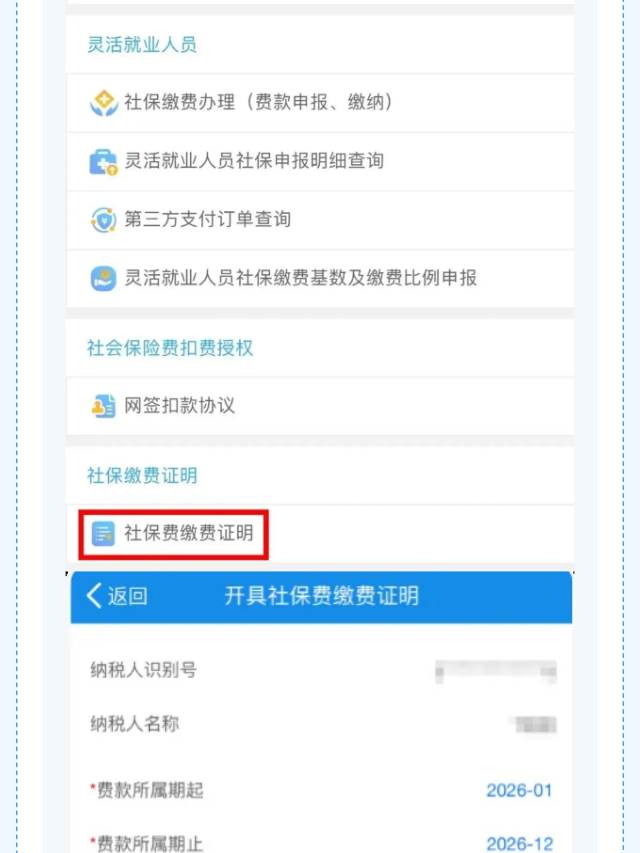Select 第三方支付订单查询 entry
This screenshot has width=640, height=853.
tap(208, 219)
